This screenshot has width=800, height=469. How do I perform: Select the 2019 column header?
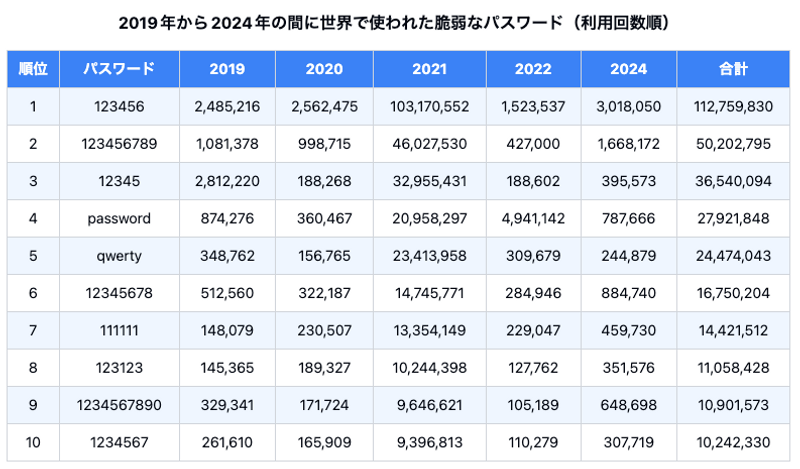227,69
